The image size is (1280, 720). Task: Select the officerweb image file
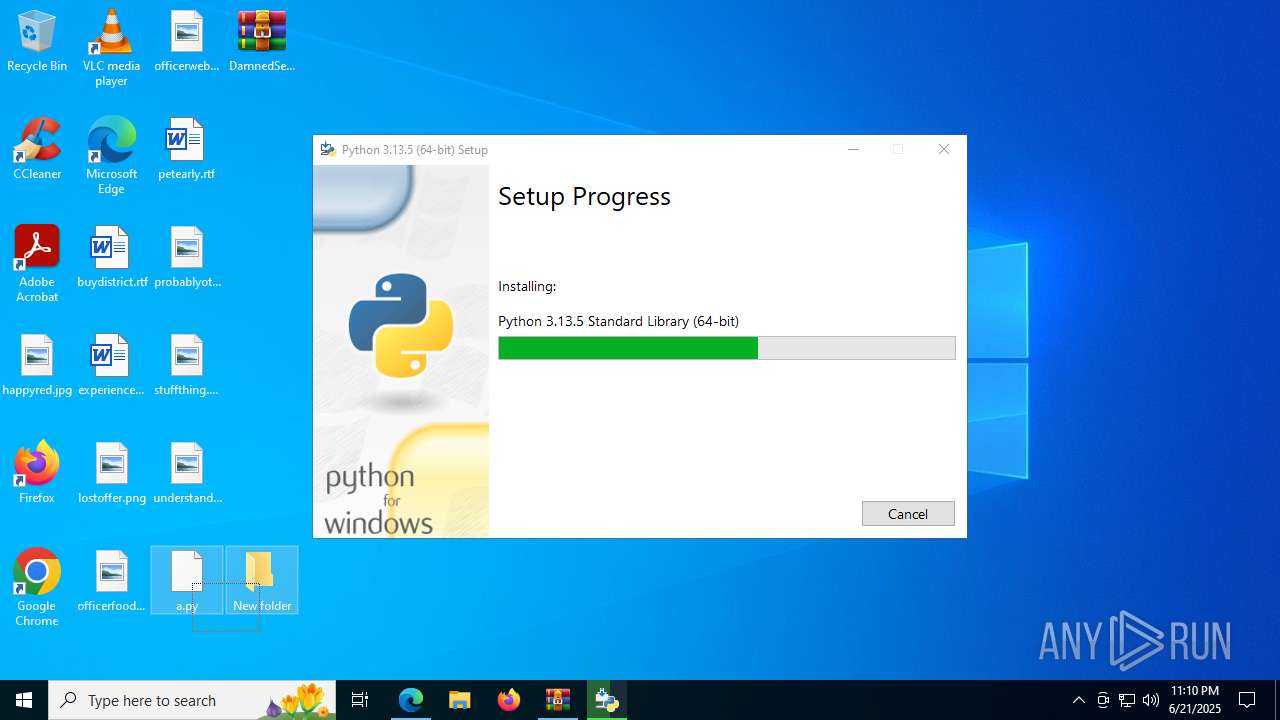pos(187,42)
